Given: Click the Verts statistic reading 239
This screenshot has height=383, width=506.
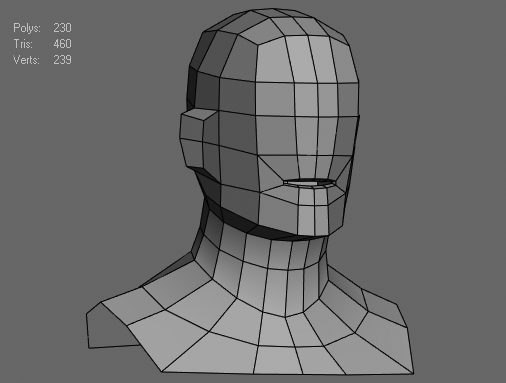Looking at the screenshot, I should (62, 60).
